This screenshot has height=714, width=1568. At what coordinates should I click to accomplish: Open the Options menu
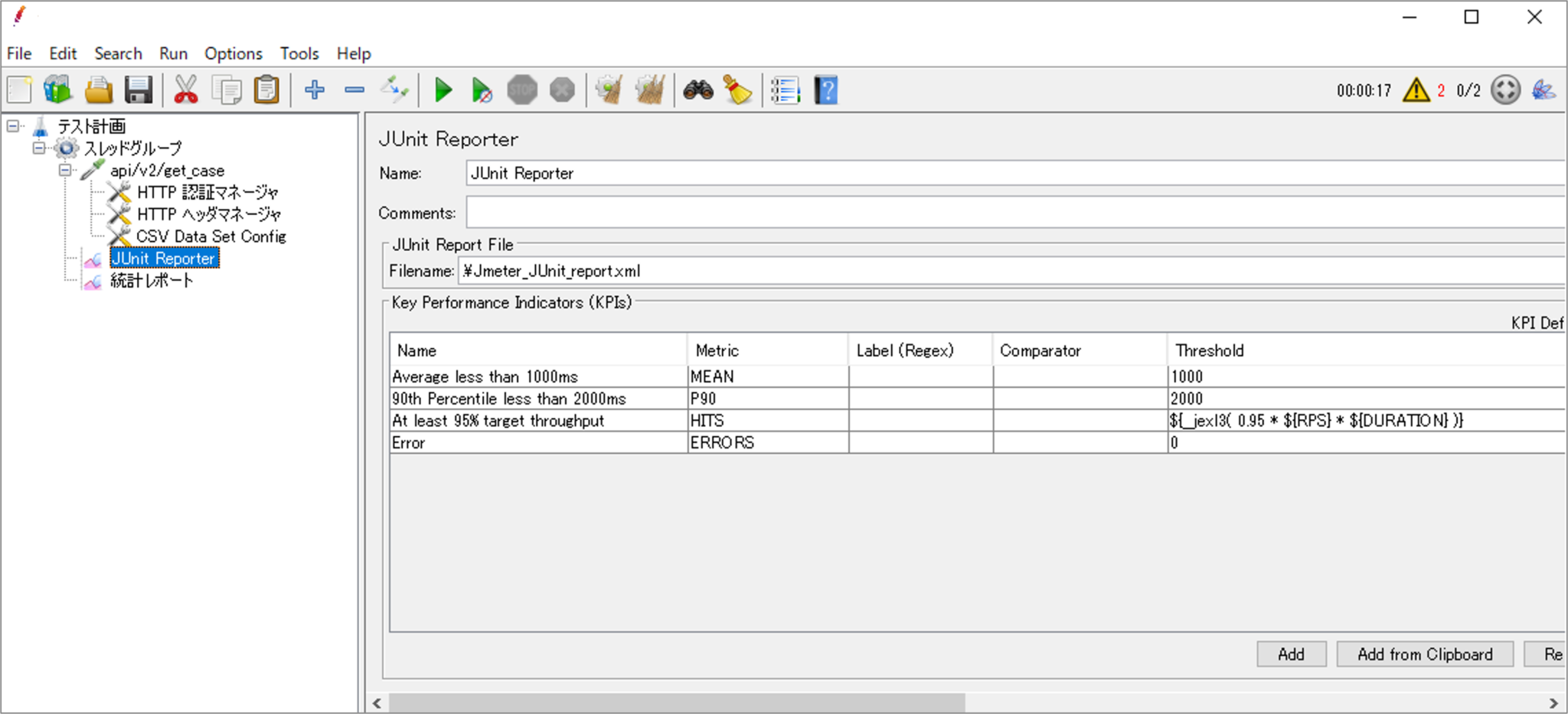[x=233, y=54]
